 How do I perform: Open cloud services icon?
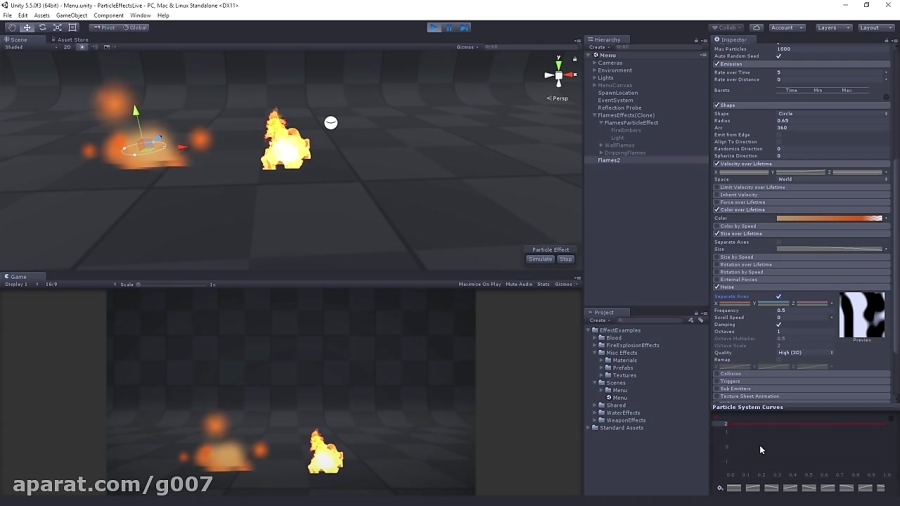tap(757, 28)
